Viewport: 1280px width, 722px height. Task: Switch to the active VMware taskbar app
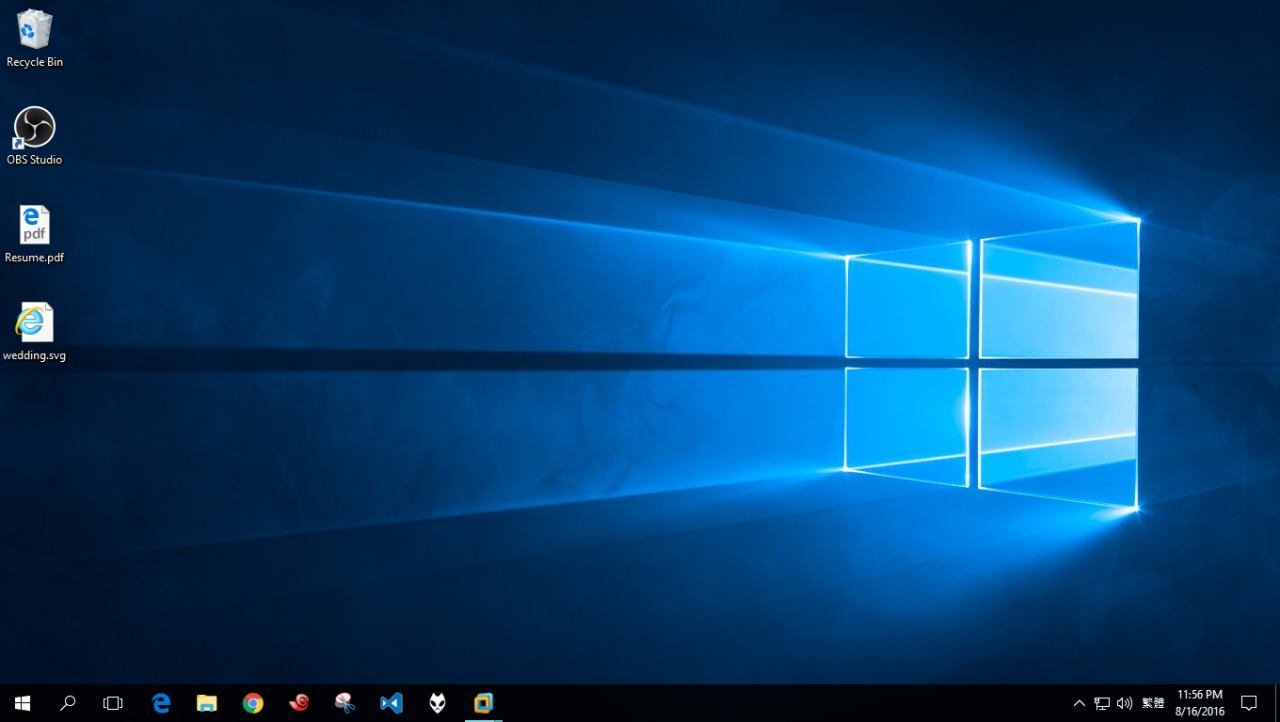click(484, 703)
